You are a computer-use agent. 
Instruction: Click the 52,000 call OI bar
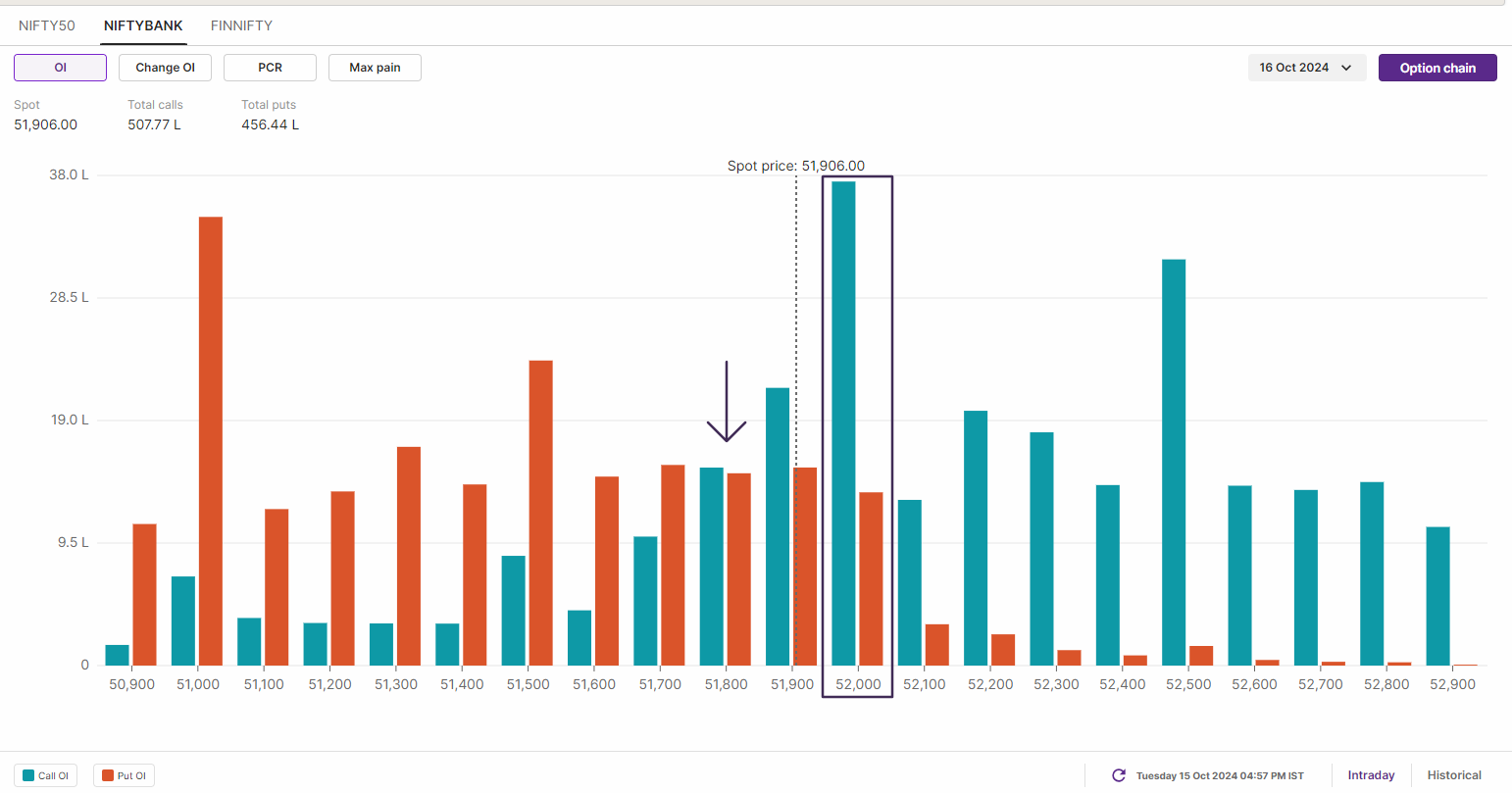pyautogui.click(x=843, y=423)
